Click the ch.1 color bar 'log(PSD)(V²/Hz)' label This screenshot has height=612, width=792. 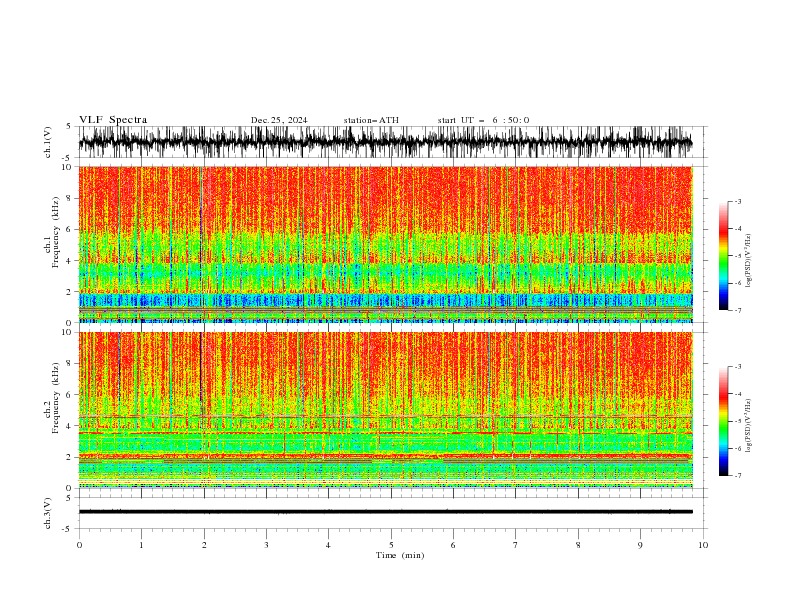(x=748, y=262)
